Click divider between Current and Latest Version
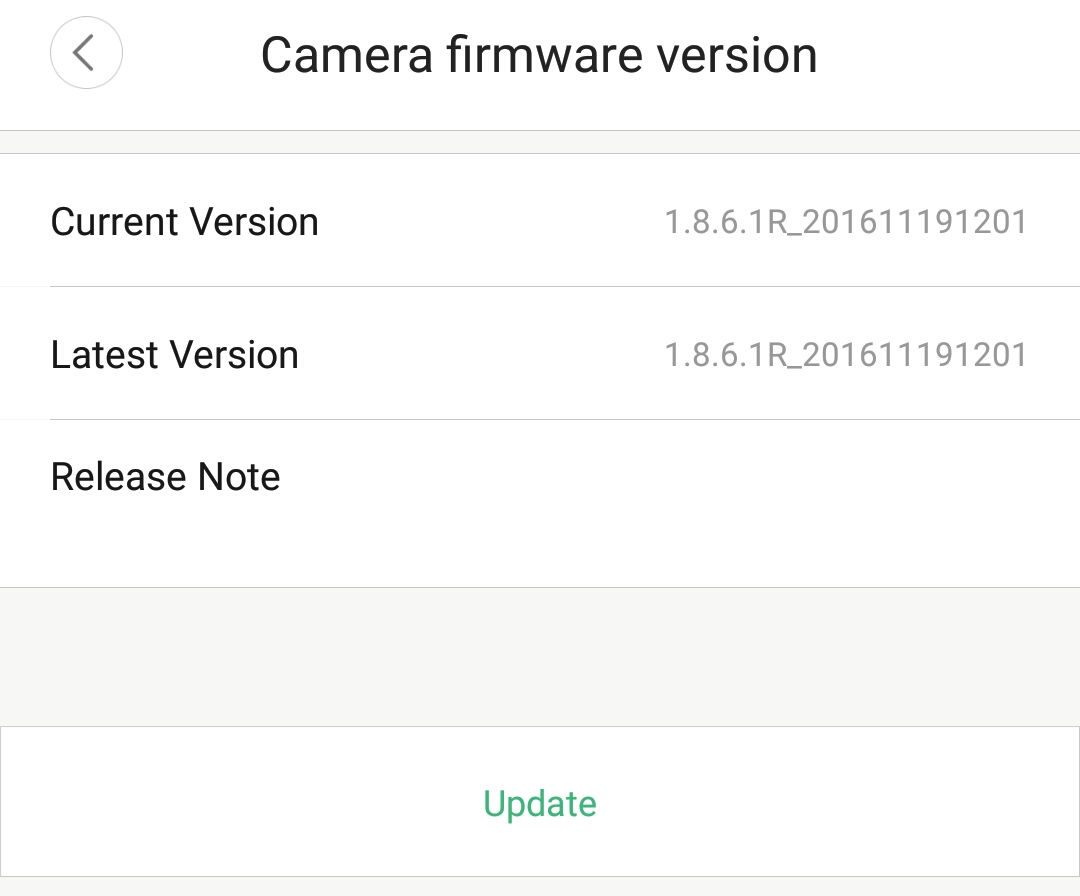This screenshot has height=896, width=1080. 540,287
